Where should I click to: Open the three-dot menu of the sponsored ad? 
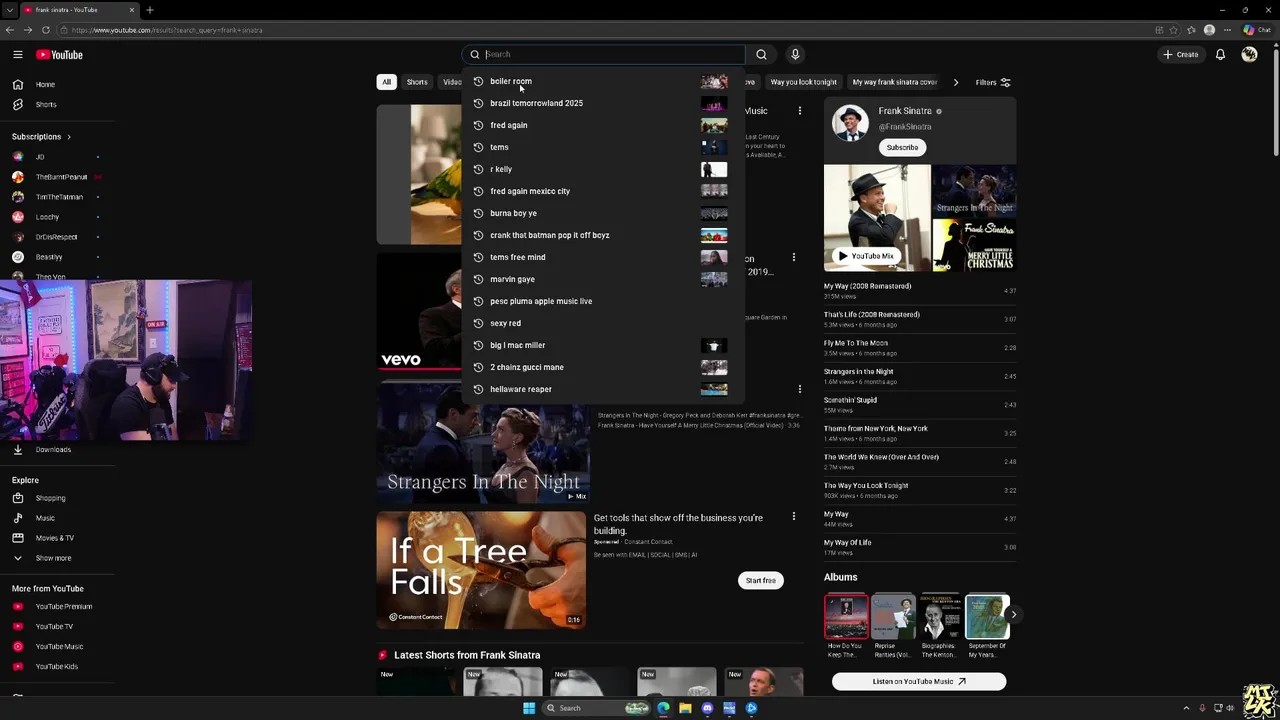pyautogui.click(x=794, y=517)
